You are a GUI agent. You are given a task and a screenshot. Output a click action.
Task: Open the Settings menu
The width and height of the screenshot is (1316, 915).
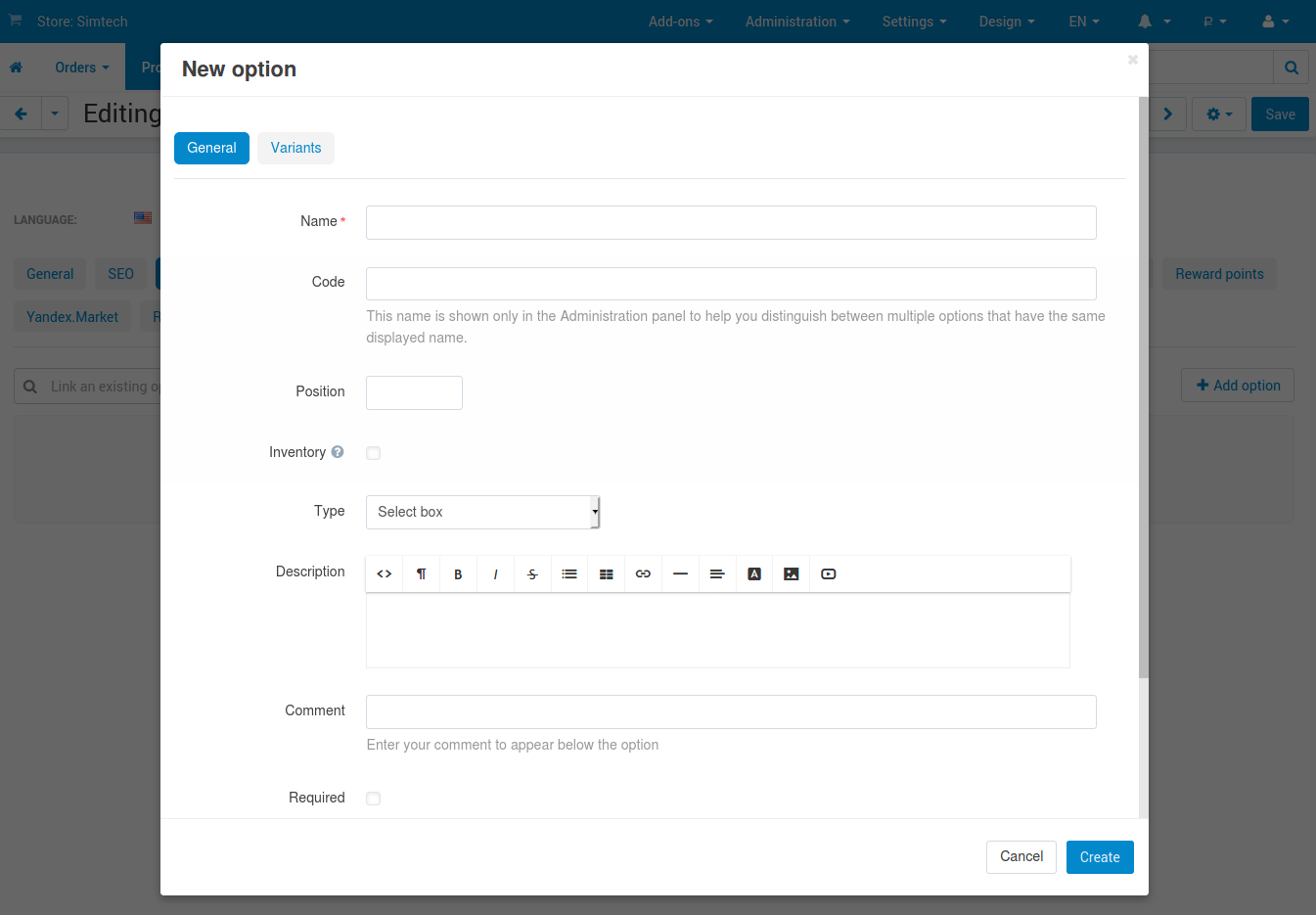915,22
